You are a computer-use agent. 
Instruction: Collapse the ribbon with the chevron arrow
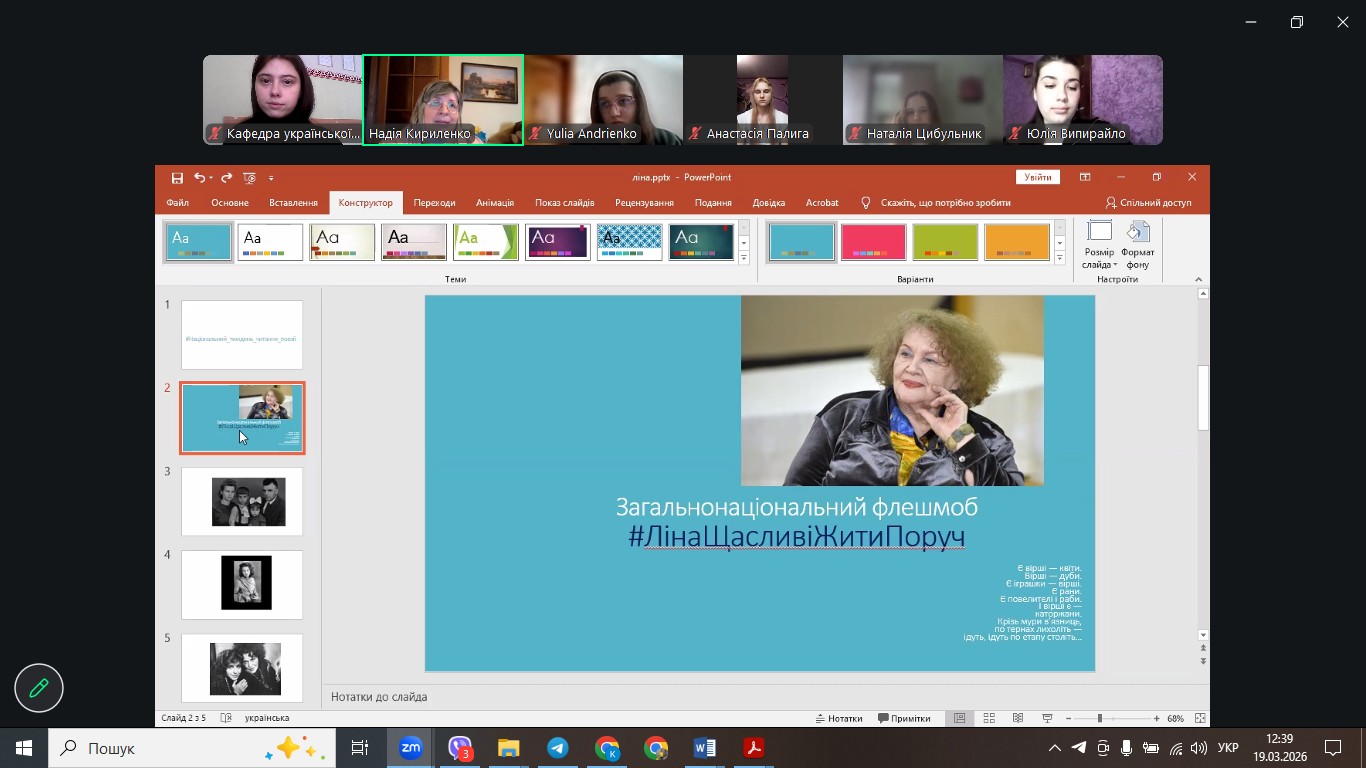click(1198, 279)
